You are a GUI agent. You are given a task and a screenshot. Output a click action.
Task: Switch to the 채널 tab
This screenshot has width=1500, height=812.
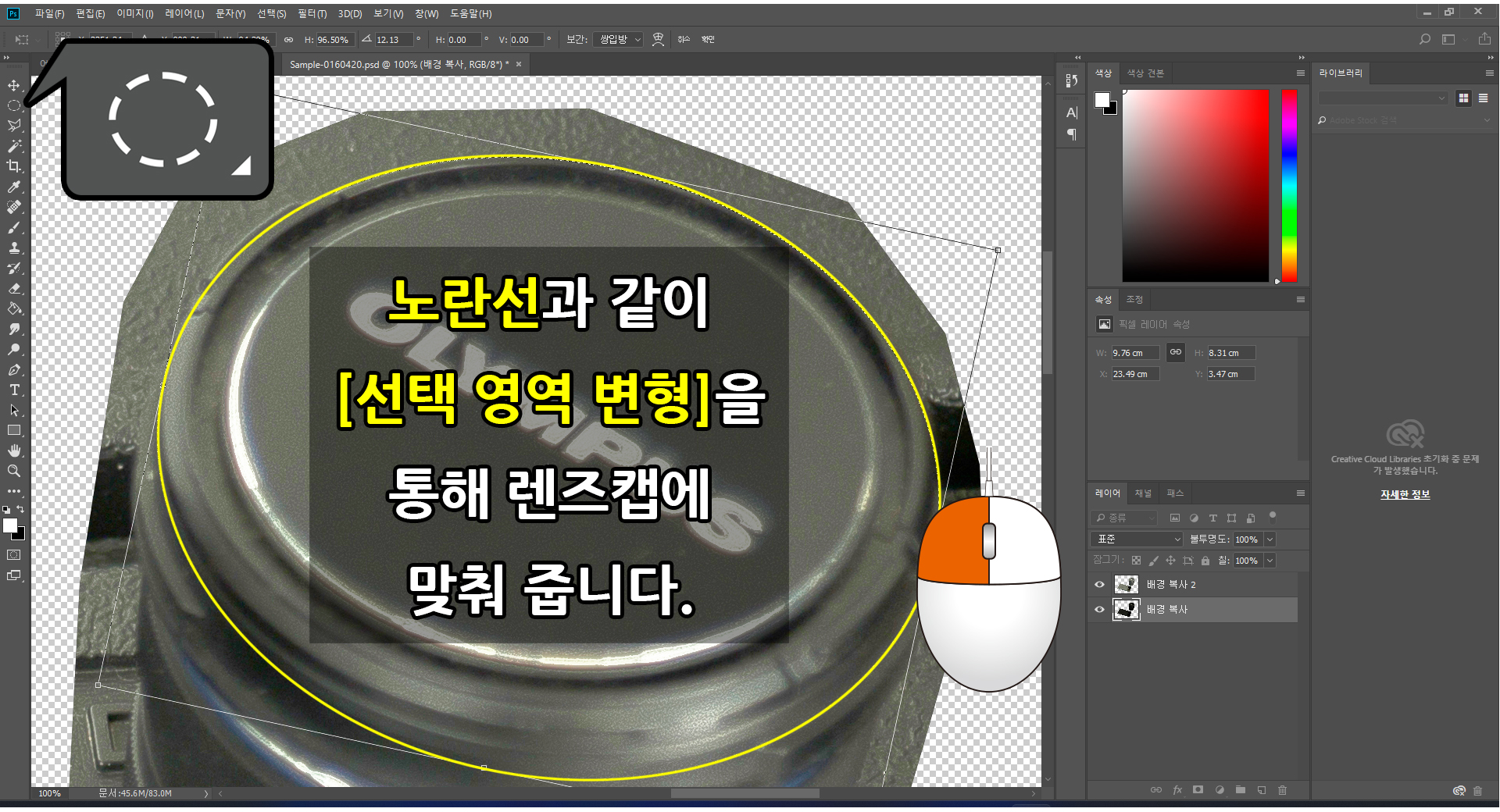[x=1143, y=493]
